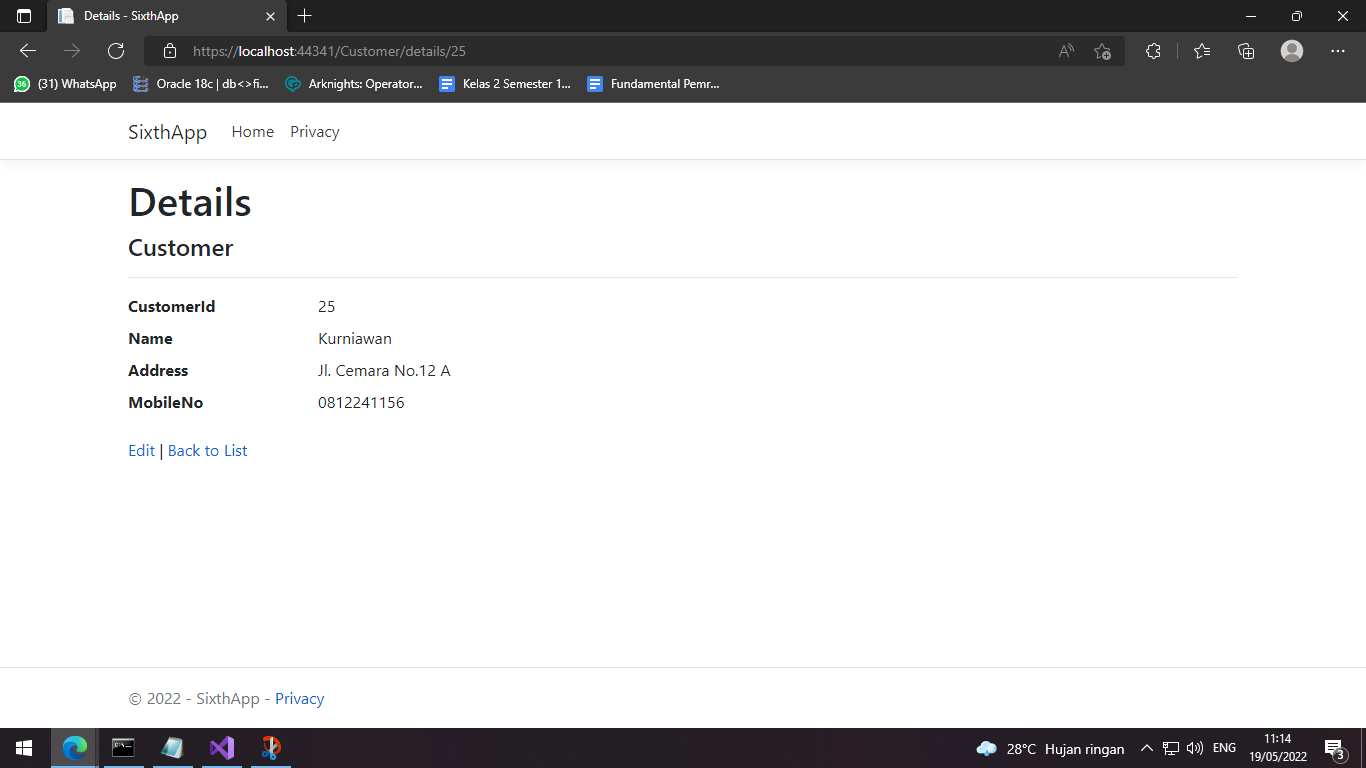Open browser Extensions puzzle icon
Viewport: 1366px width, 768px height.
click(x=1153, y=51)
